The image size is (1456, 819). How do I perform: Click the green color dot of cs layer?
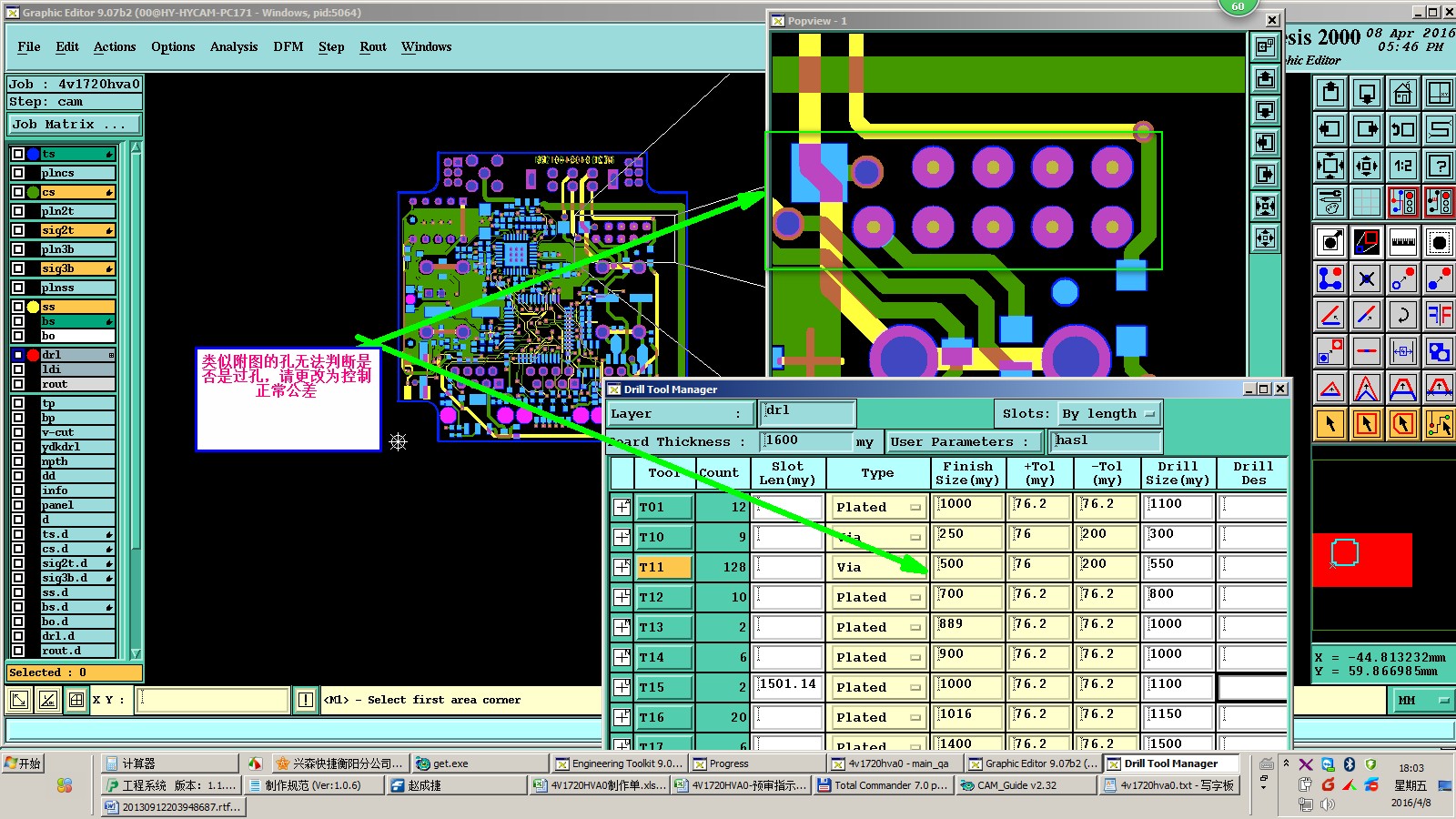click(34, 192)
